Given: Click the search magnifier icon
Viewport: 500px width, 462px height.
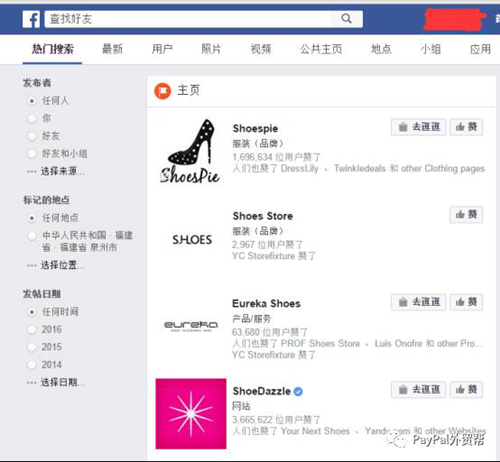Looking at the screenshot, I should [346, 19].
